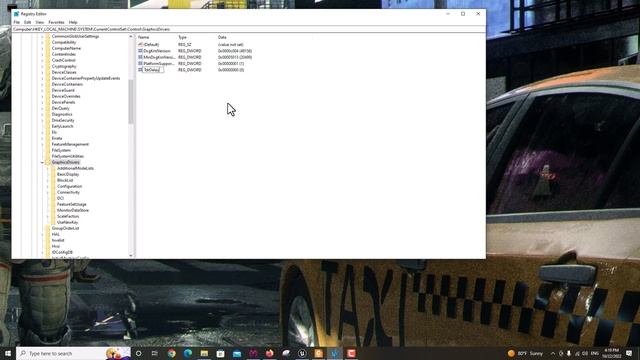Click the tree pane scroll down arrow
This screenshot has width=640, height=360.
(131, 256)
